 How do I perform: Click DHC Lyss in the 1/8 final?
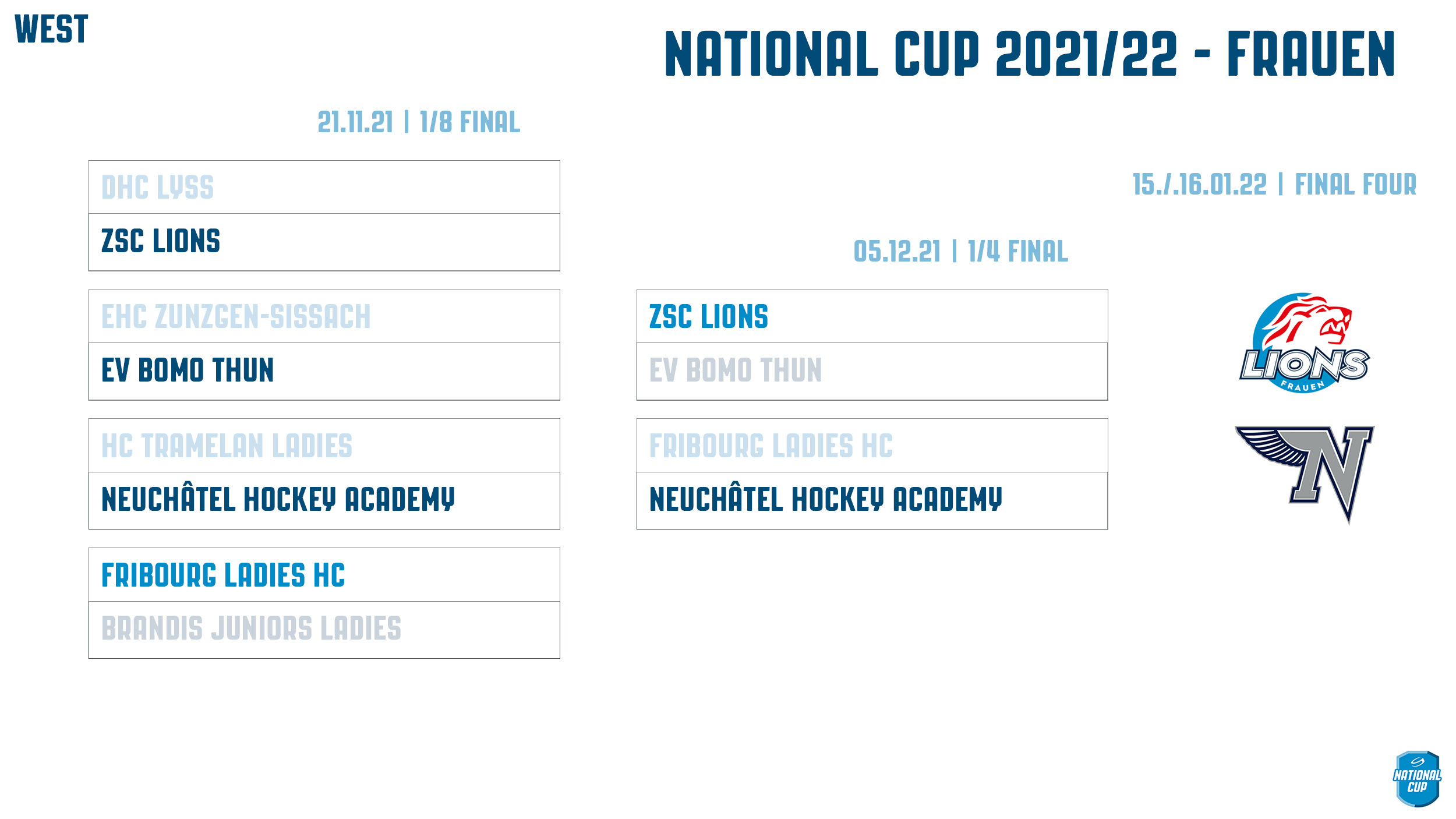pyautogui.click(x=158, y=188)
